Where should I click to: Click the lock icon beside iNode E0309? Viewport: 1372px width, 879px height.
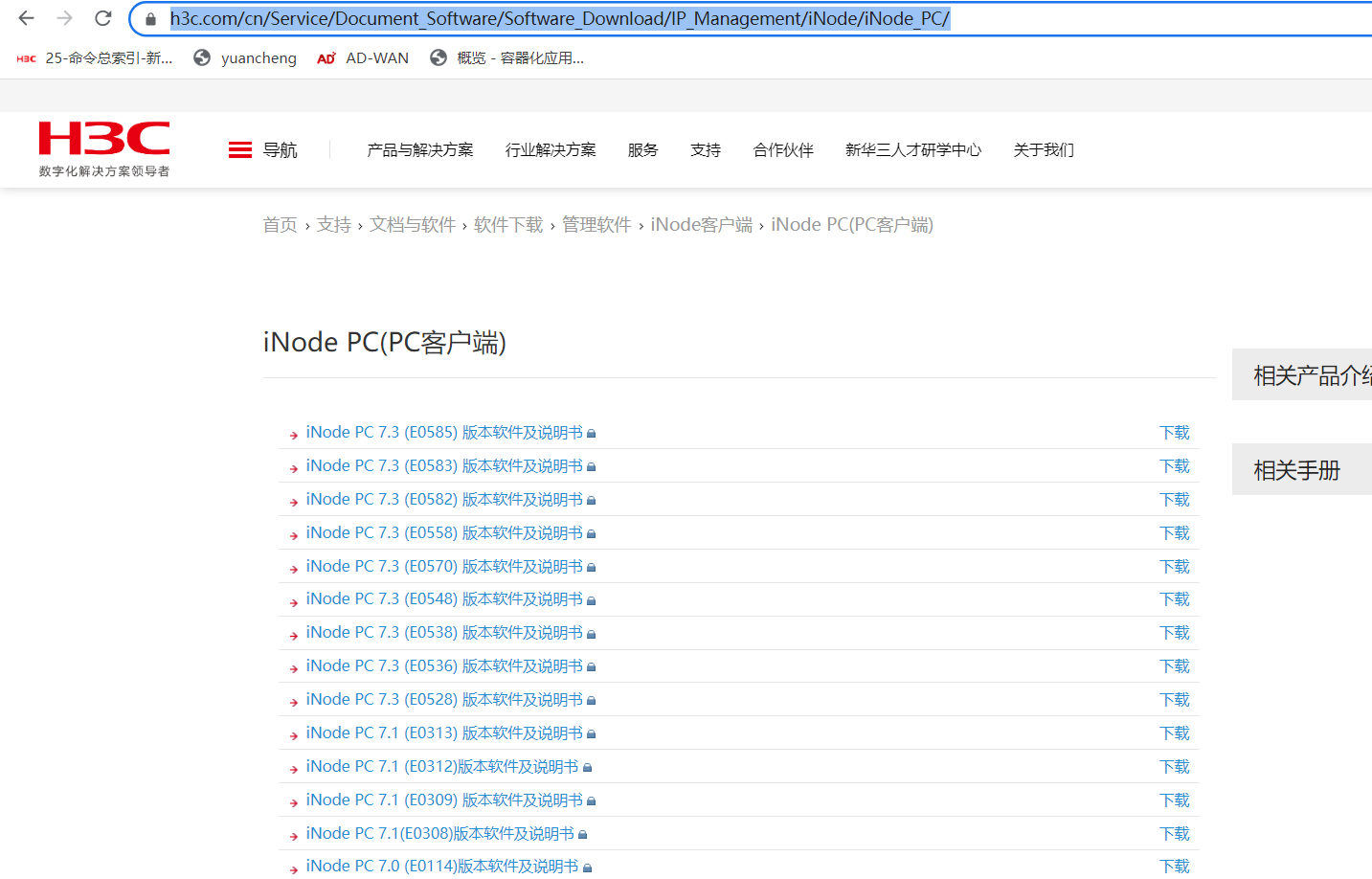coord(592,801)
